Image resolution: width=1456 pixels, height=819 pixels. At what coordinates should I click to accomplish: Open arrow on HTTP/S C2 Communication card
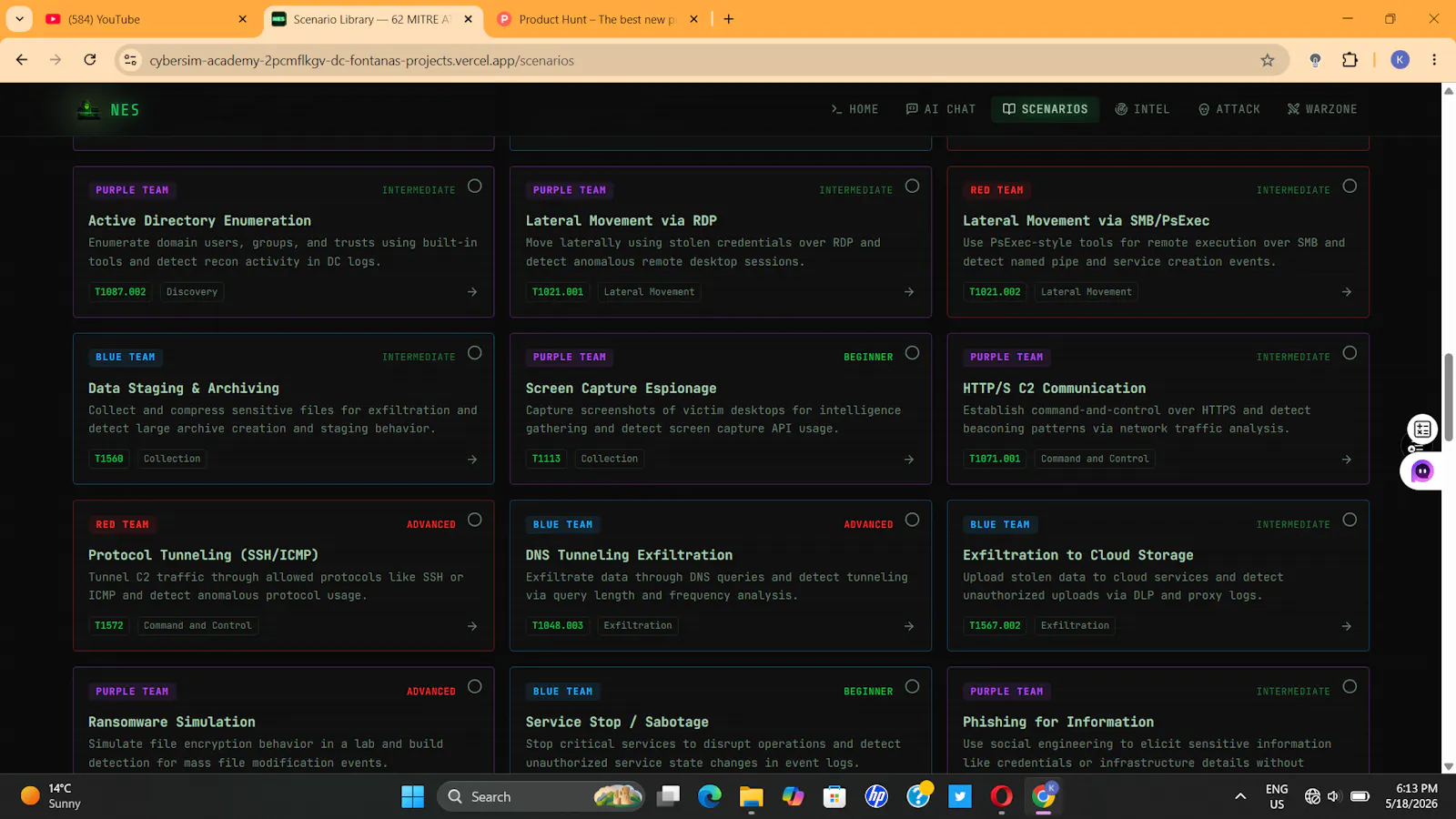coord(1347,460)
